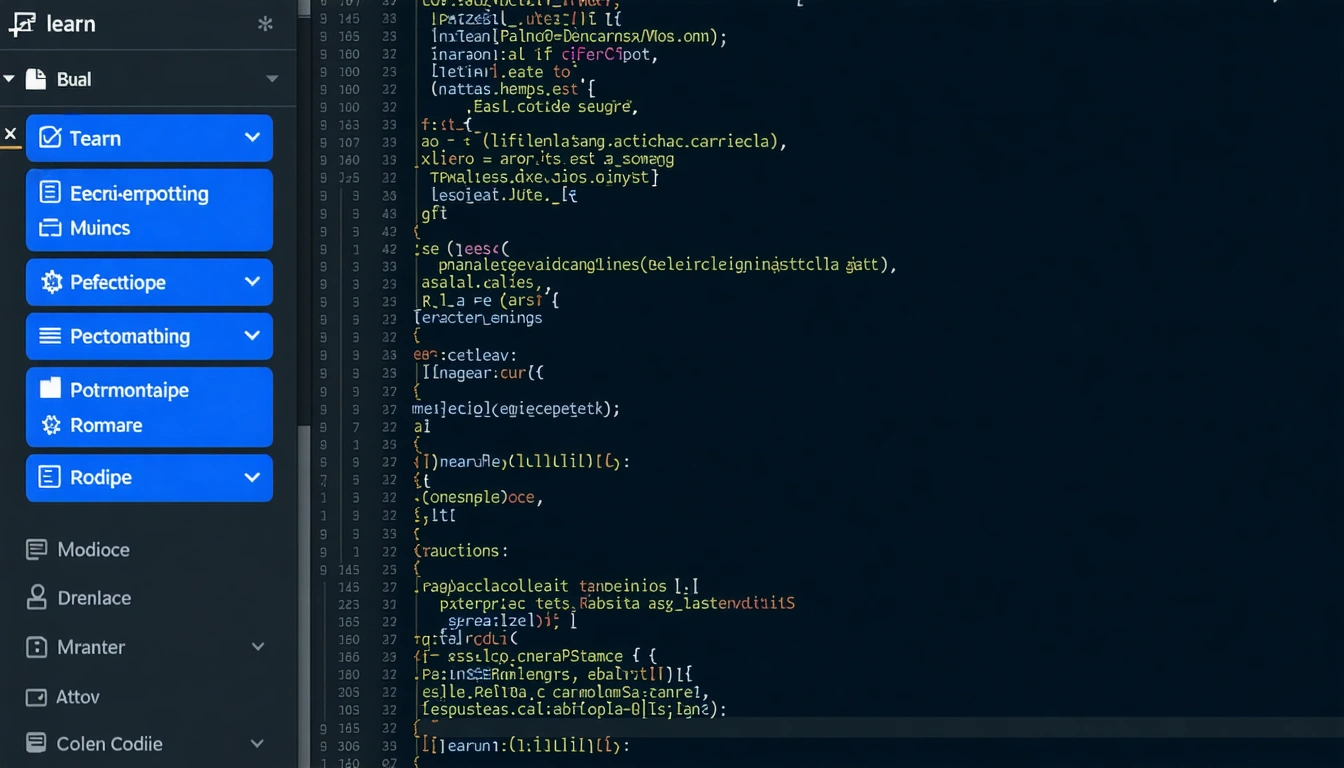Image resolution: width=1344 pixels, height=768 pixels.
Task: Click the Muincs card icon
Action: click(50, 228)
